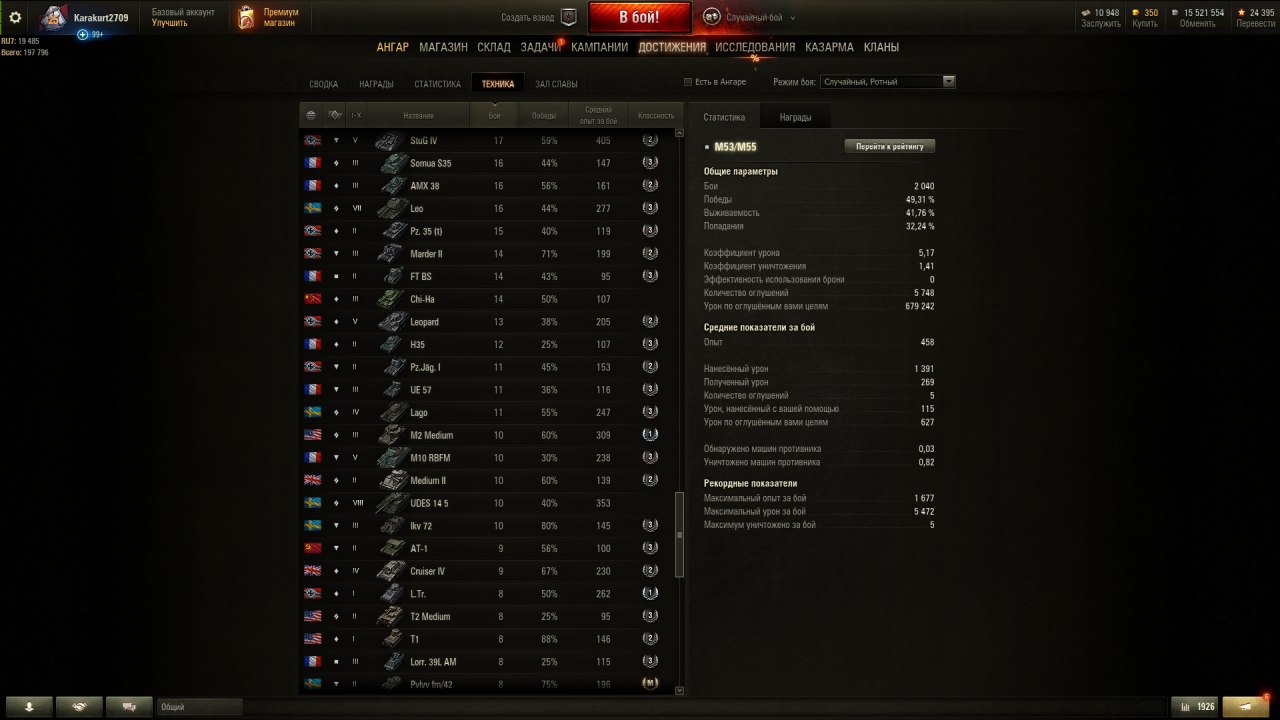The height and width of the screenshot is (720, 1280).
Task: Open the chat channels icon in bottom bar
Action: click(x=129, y=706)
